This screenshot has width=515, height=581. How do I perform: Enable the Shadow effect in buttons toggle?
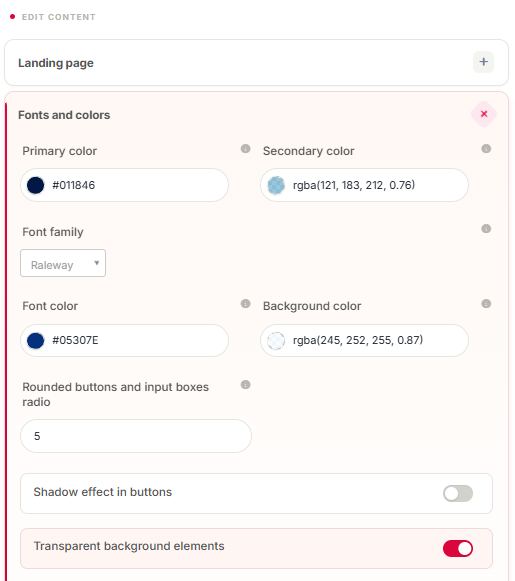pos(458,493)
